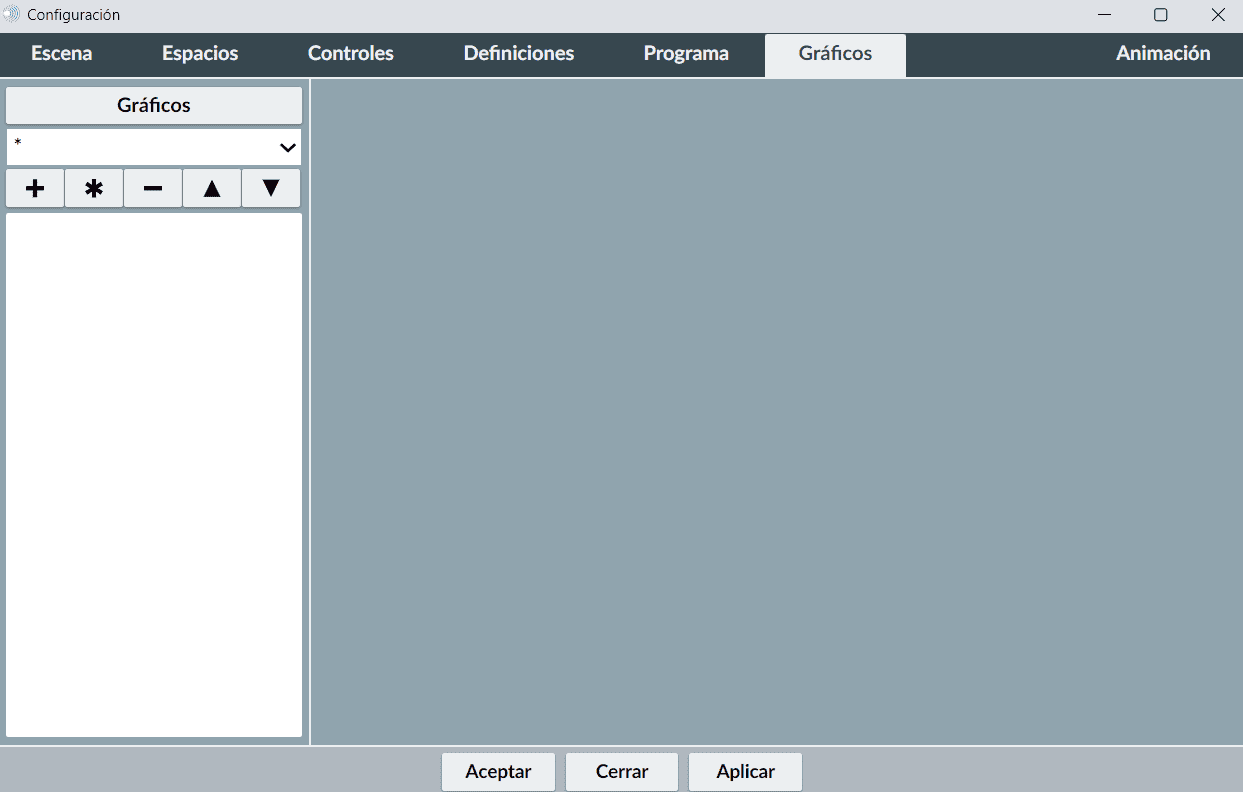Move the graphic up with the up arrow
The width and height of the screenshot is (1243, 792).
coord(212,188)
